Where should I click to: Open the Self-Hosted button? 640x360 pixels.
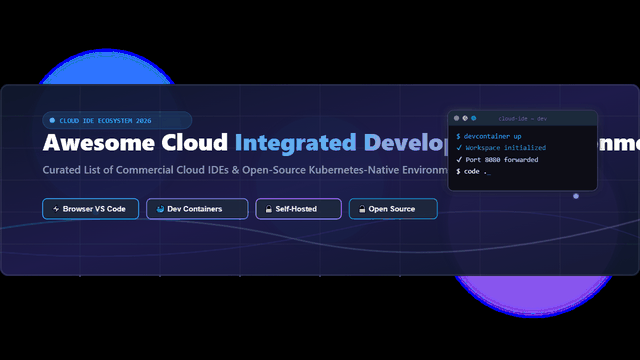coord(298,209)
